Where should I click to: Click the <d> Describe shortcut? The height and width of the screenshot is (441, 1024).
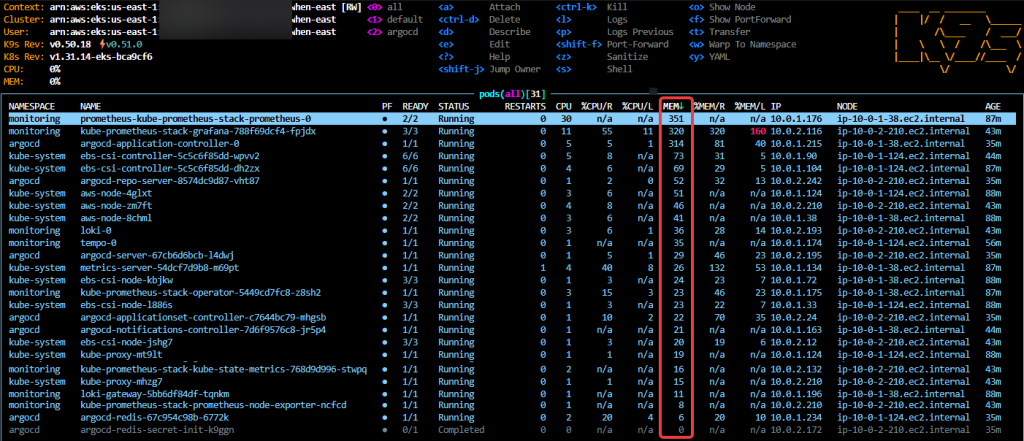pos(486,32)
